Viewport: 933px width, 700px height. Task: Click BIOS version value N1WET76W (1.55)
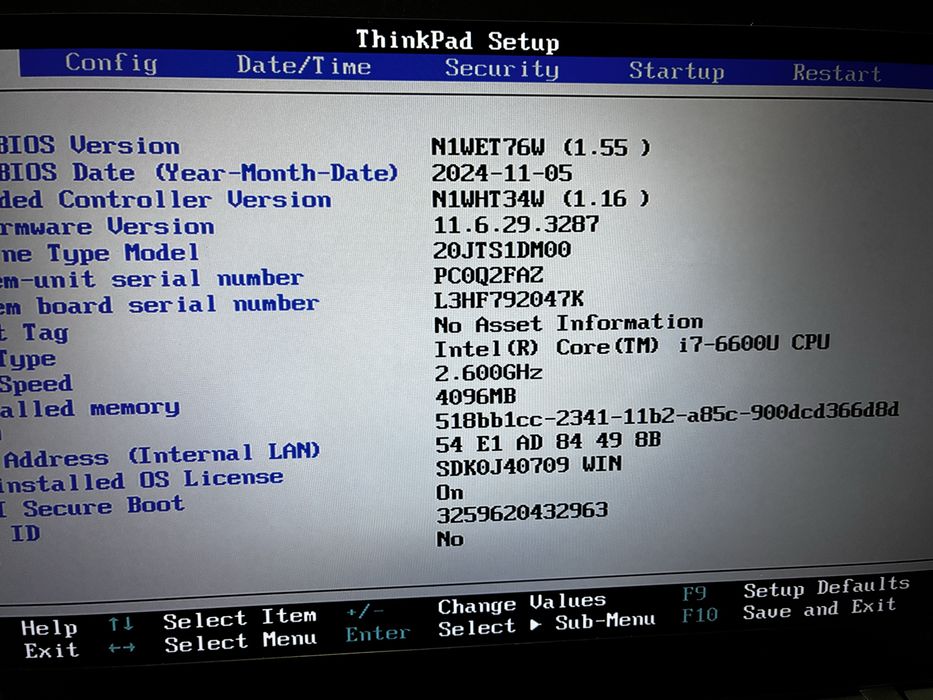tap(540, 147)
